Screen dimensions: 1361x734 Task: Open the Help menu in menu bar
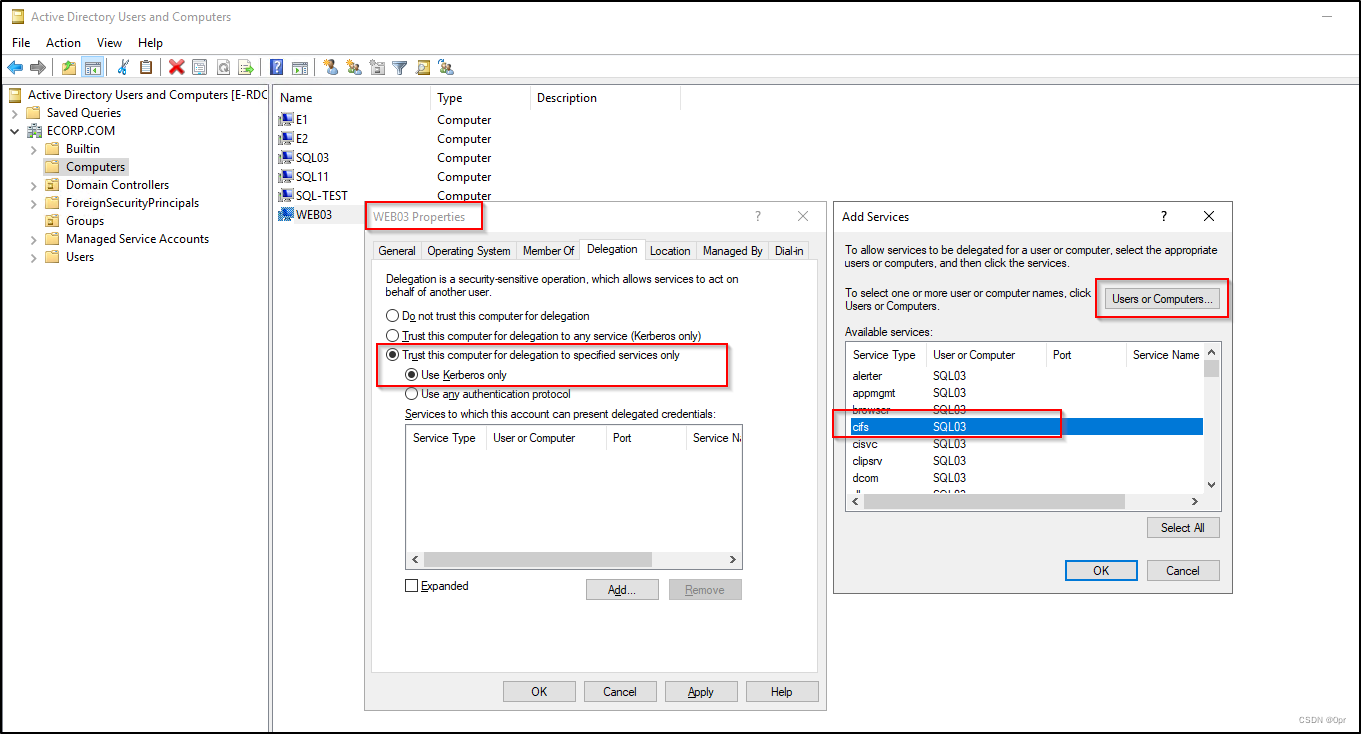click(x=151, y=43)
